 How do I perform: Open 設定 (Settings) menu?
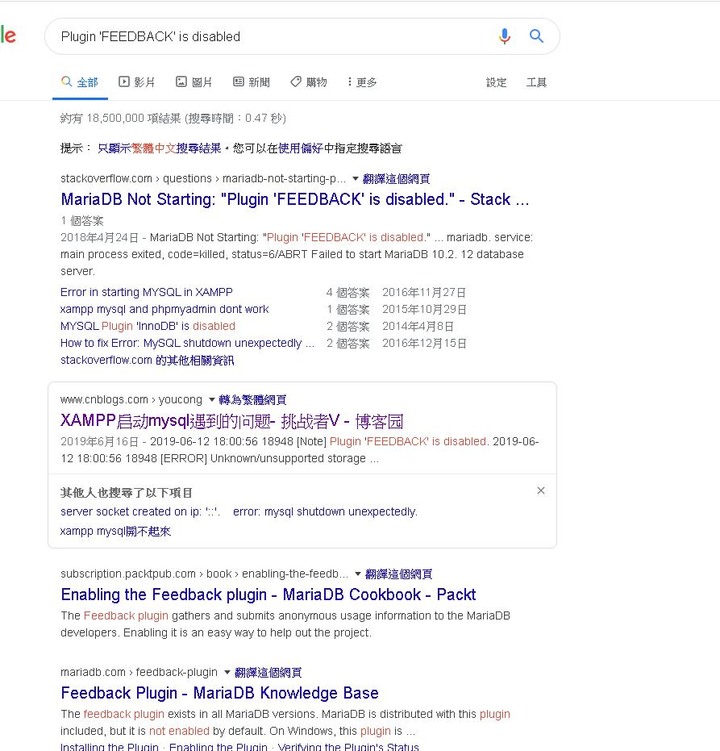[496, 82]
